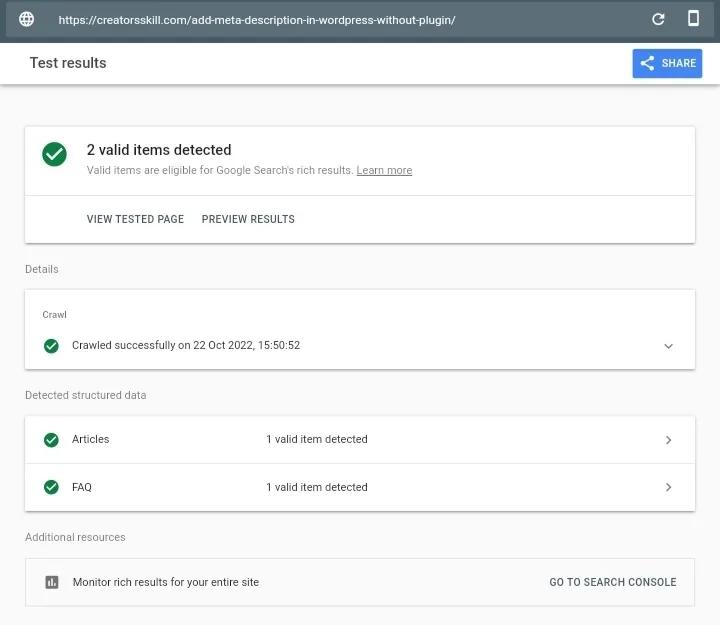
Task: Open Articles details via right chevron
Action: coord(669,440)
